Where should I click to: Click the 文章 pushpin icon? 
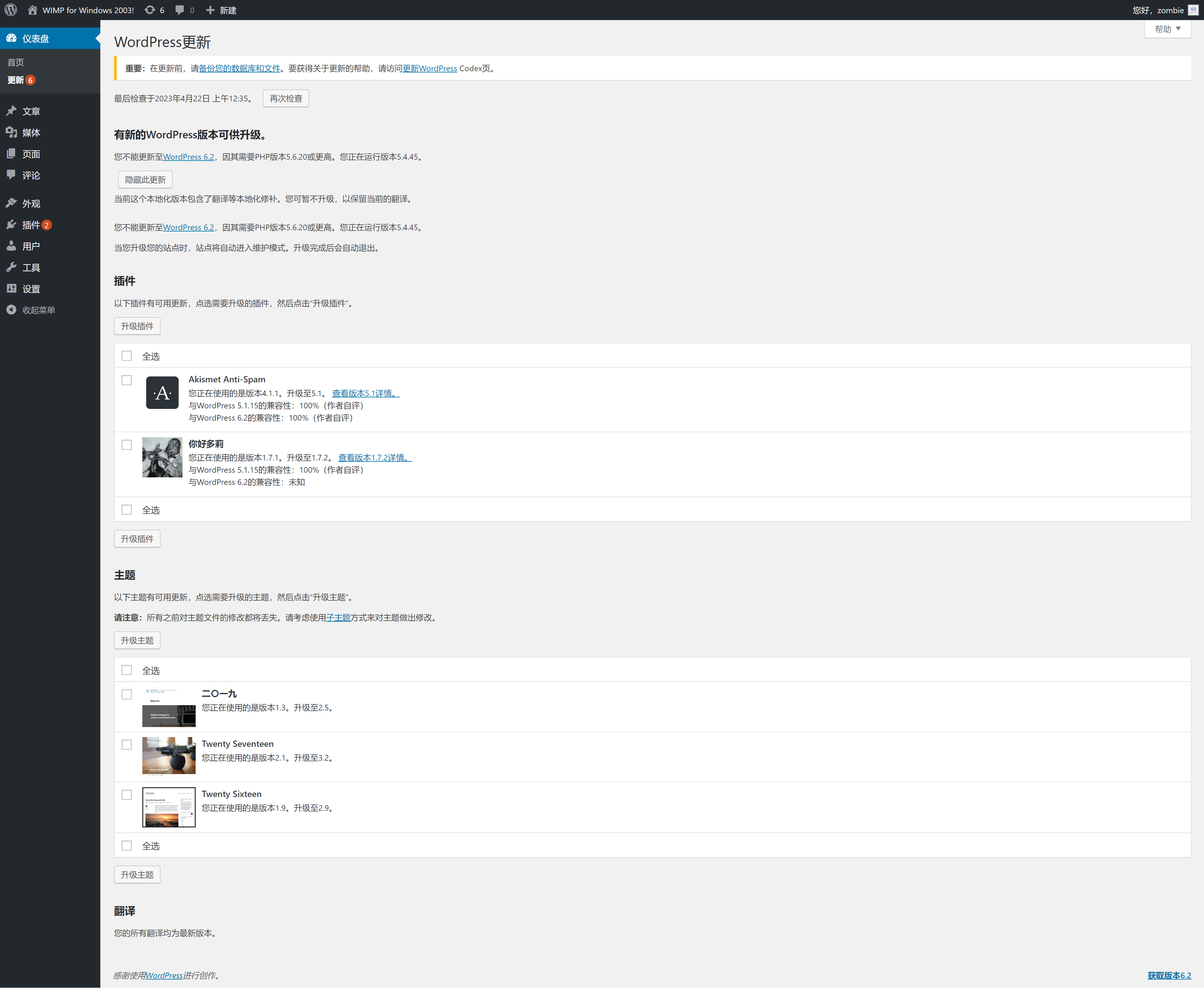tap(11, 110)
